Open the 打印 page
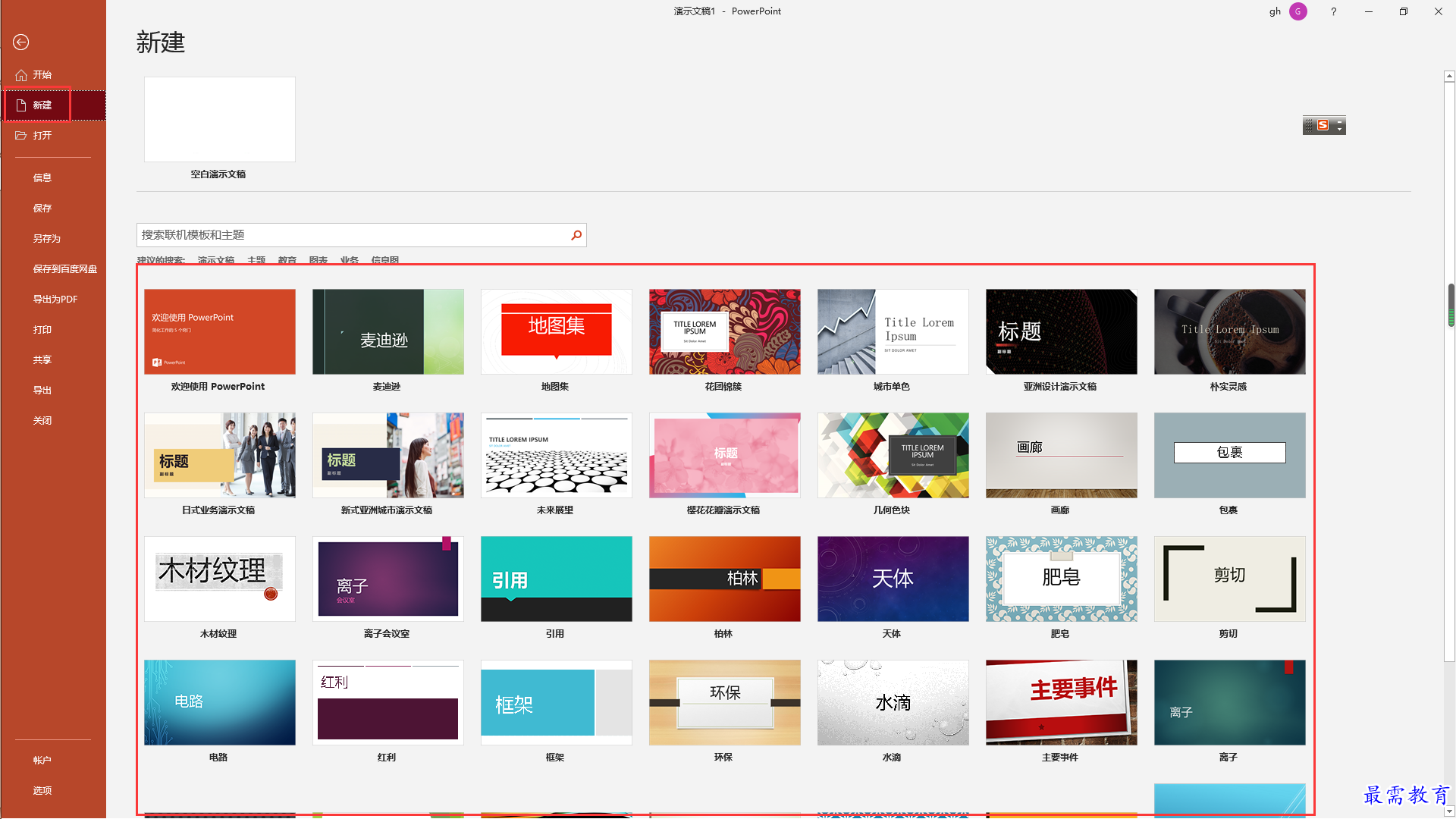Image resolution: width=1456 pixels, height=819 pixels. click(53, 330)
